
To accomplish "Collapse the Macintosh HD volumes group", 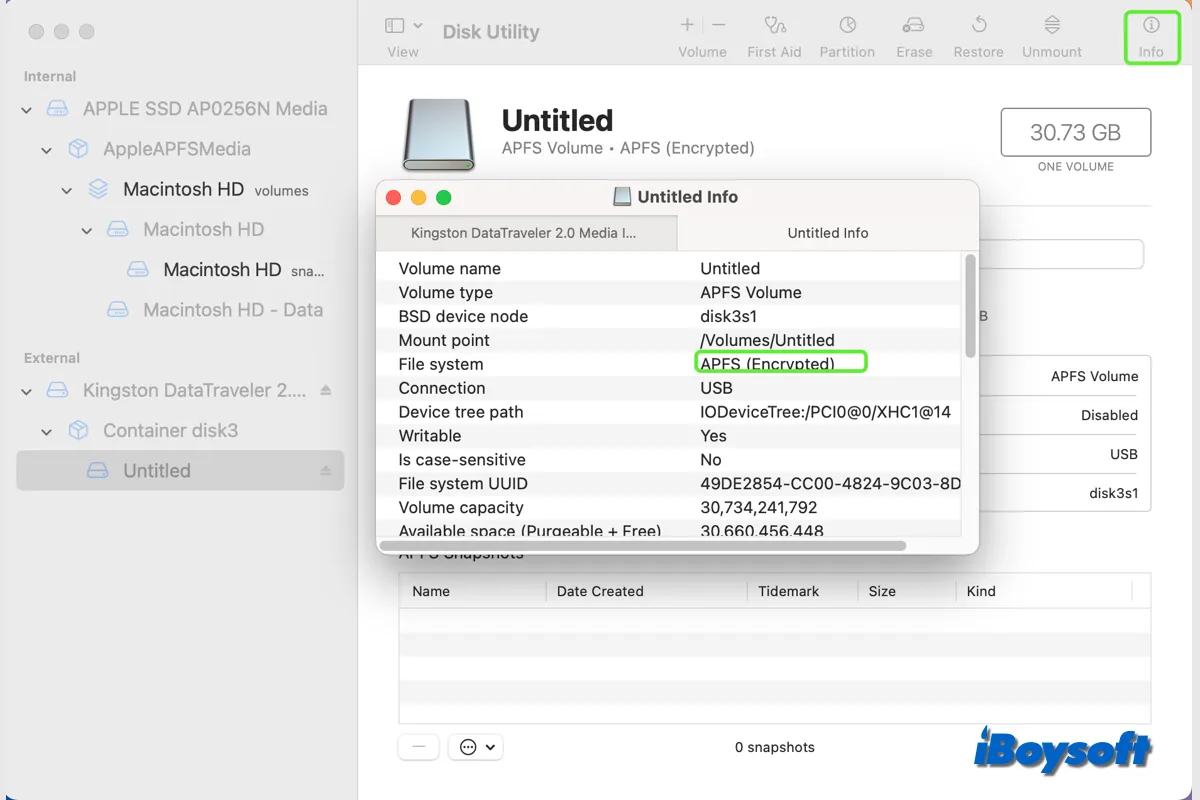I will pyautogui.click(x=67, y=190).
